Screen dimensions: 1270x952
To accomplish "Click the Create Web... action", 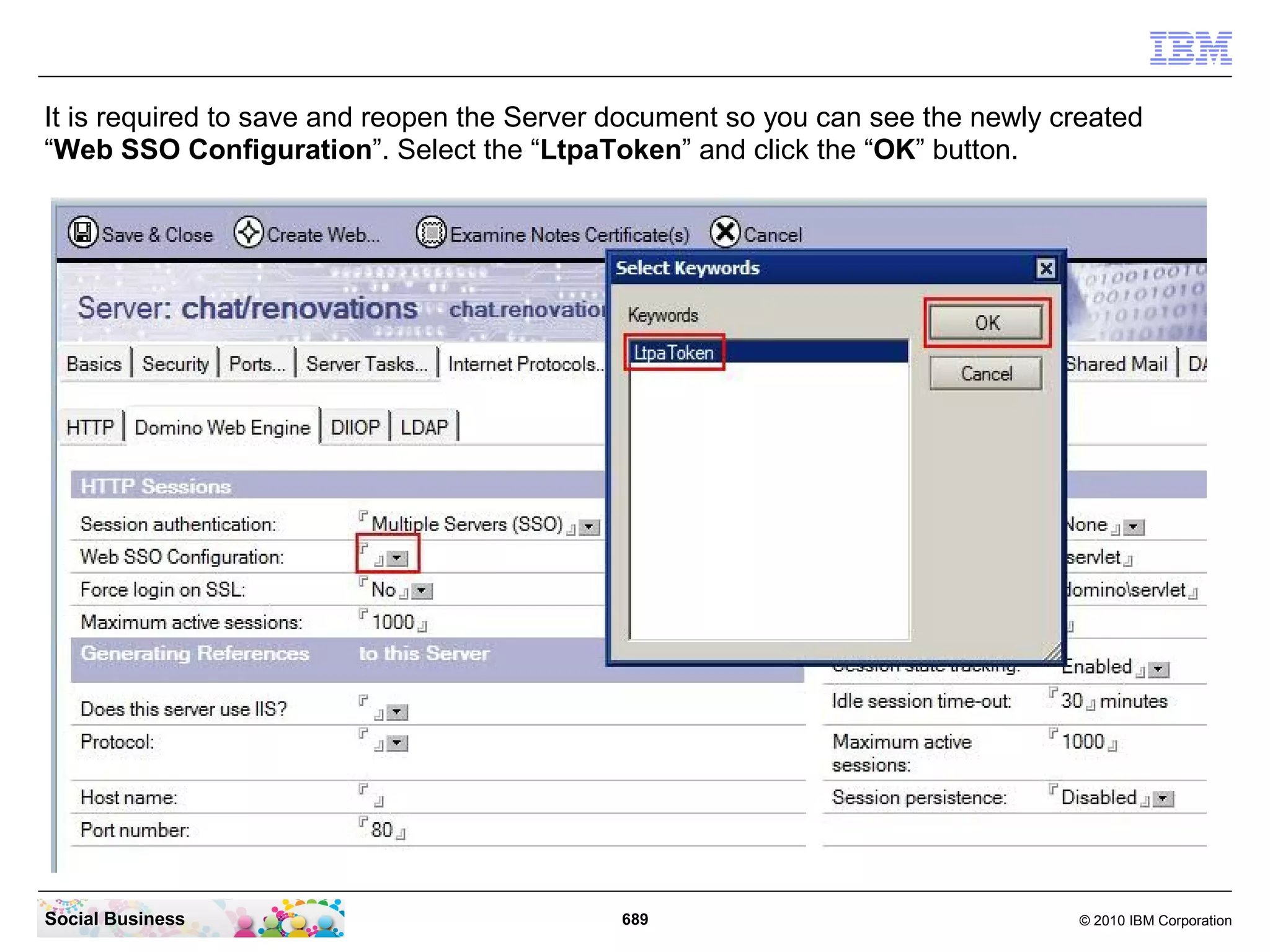I will 323,235.
